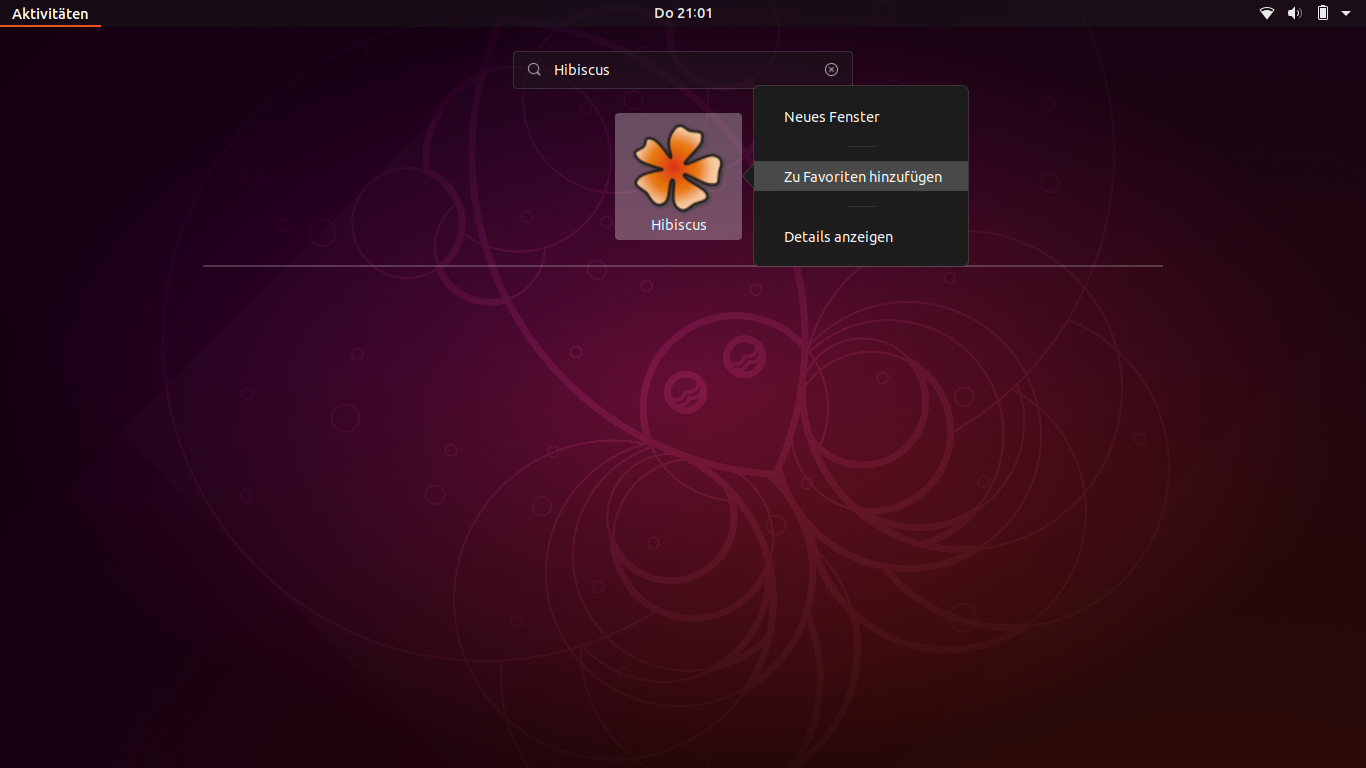Image resolution: width=1366 pixels, height=768 pixels.
Task: Check the battery status icon
Action: point(1323,13)
